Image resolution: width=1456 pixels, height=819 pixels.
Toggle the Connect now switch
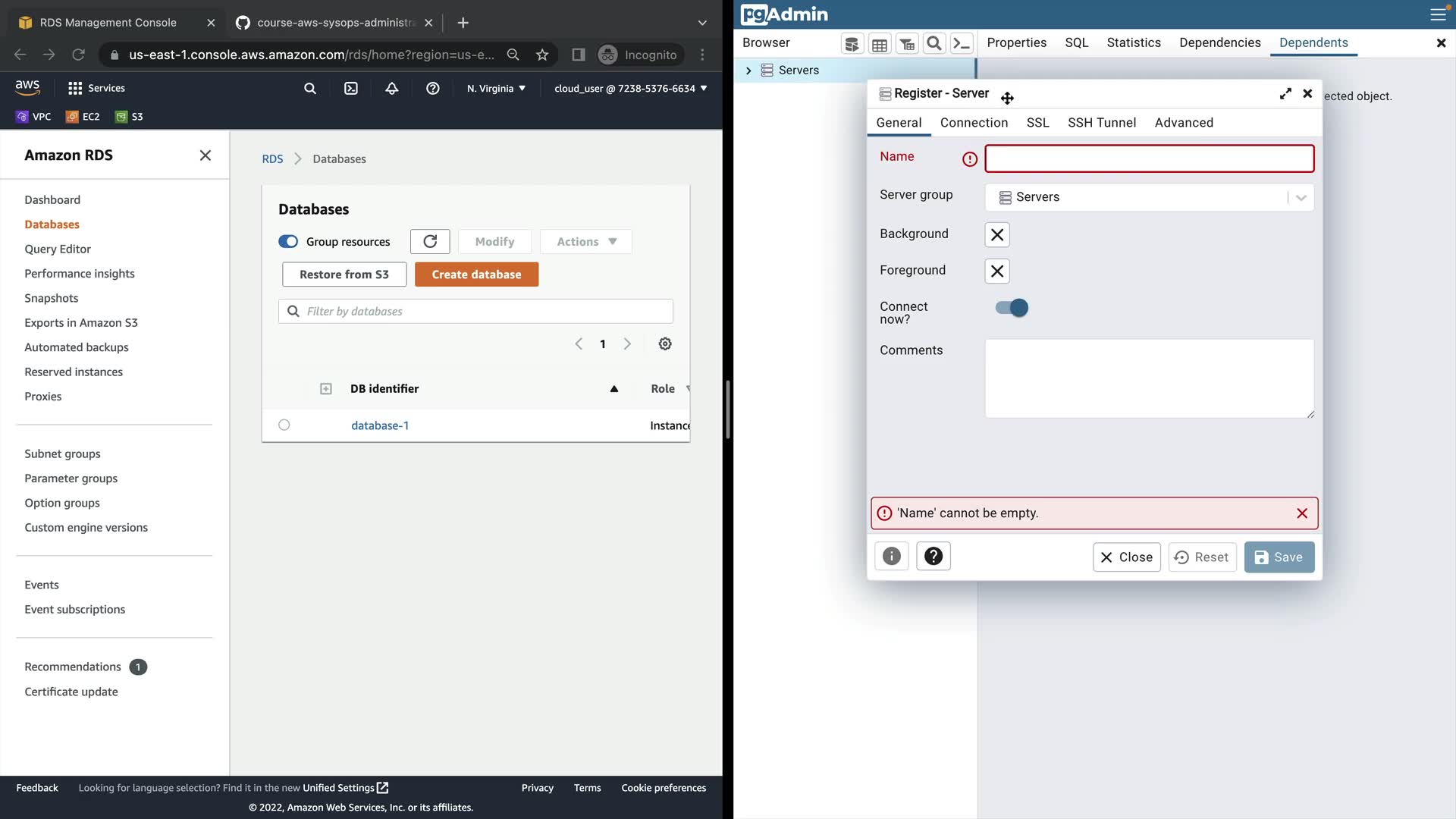click(1012, 308)
